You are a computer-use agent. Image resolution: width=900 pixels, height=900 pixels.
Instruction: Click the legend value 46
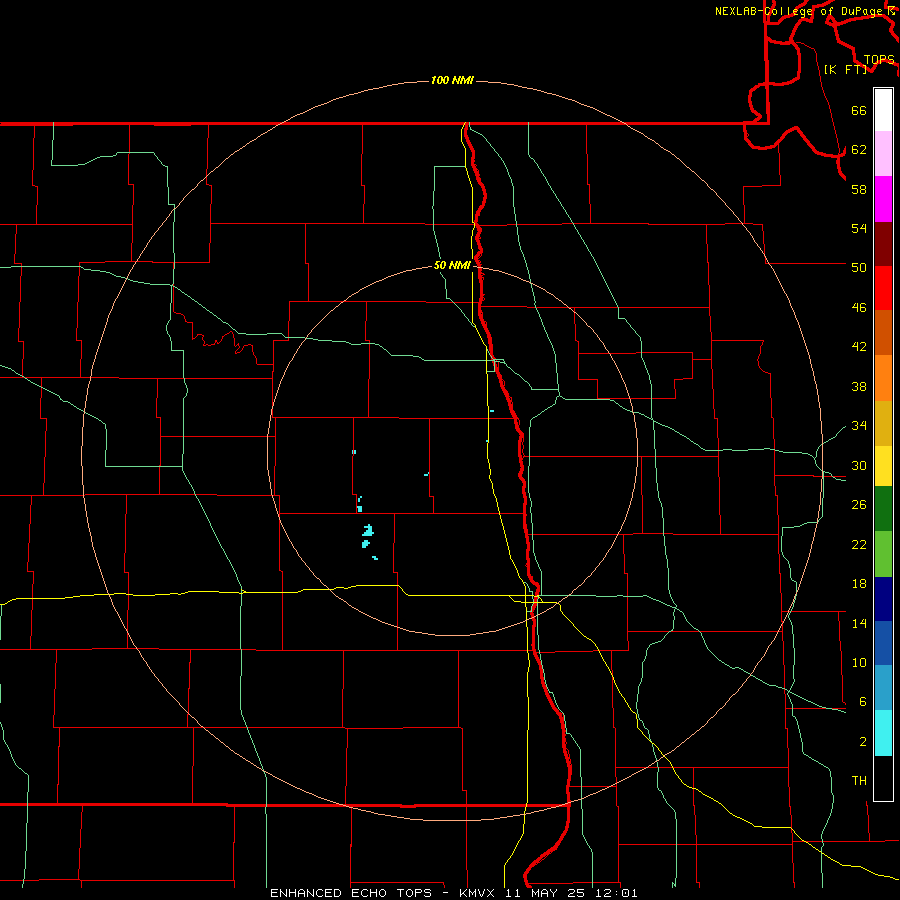click(859, 308)
